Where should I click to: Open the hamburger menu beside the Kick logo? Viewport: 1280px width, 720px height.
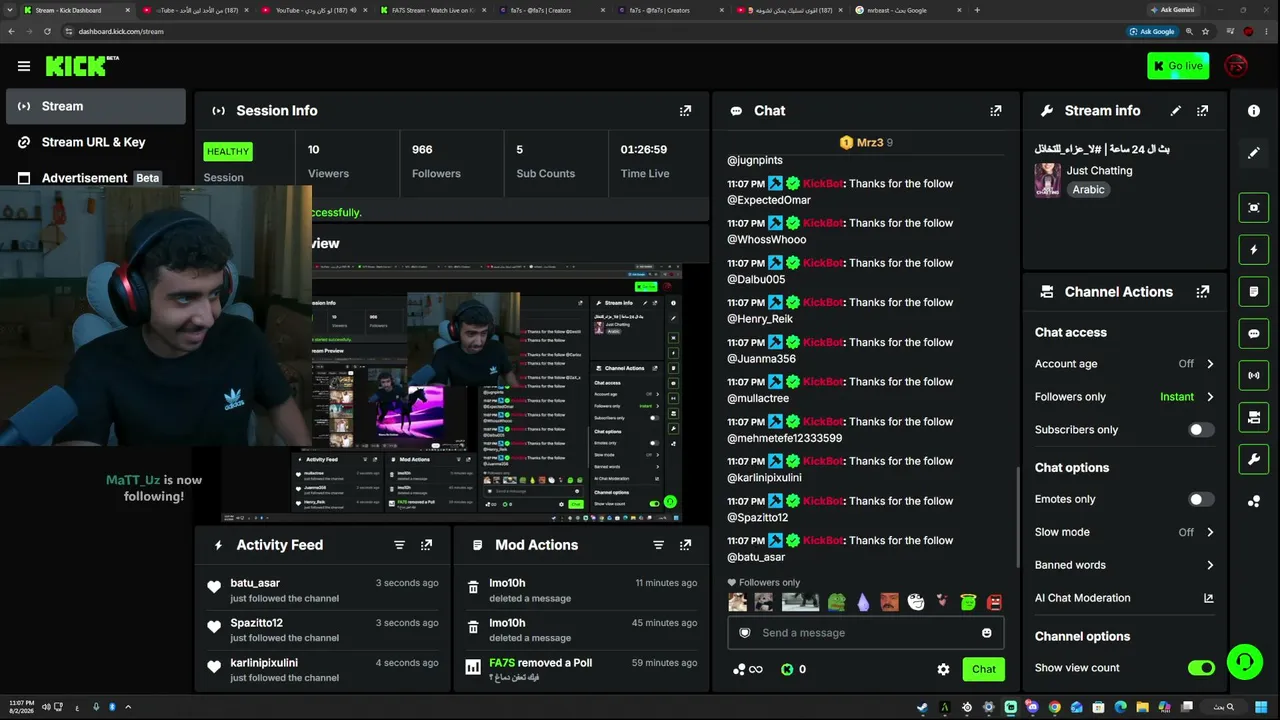click(x=24, y=66)
